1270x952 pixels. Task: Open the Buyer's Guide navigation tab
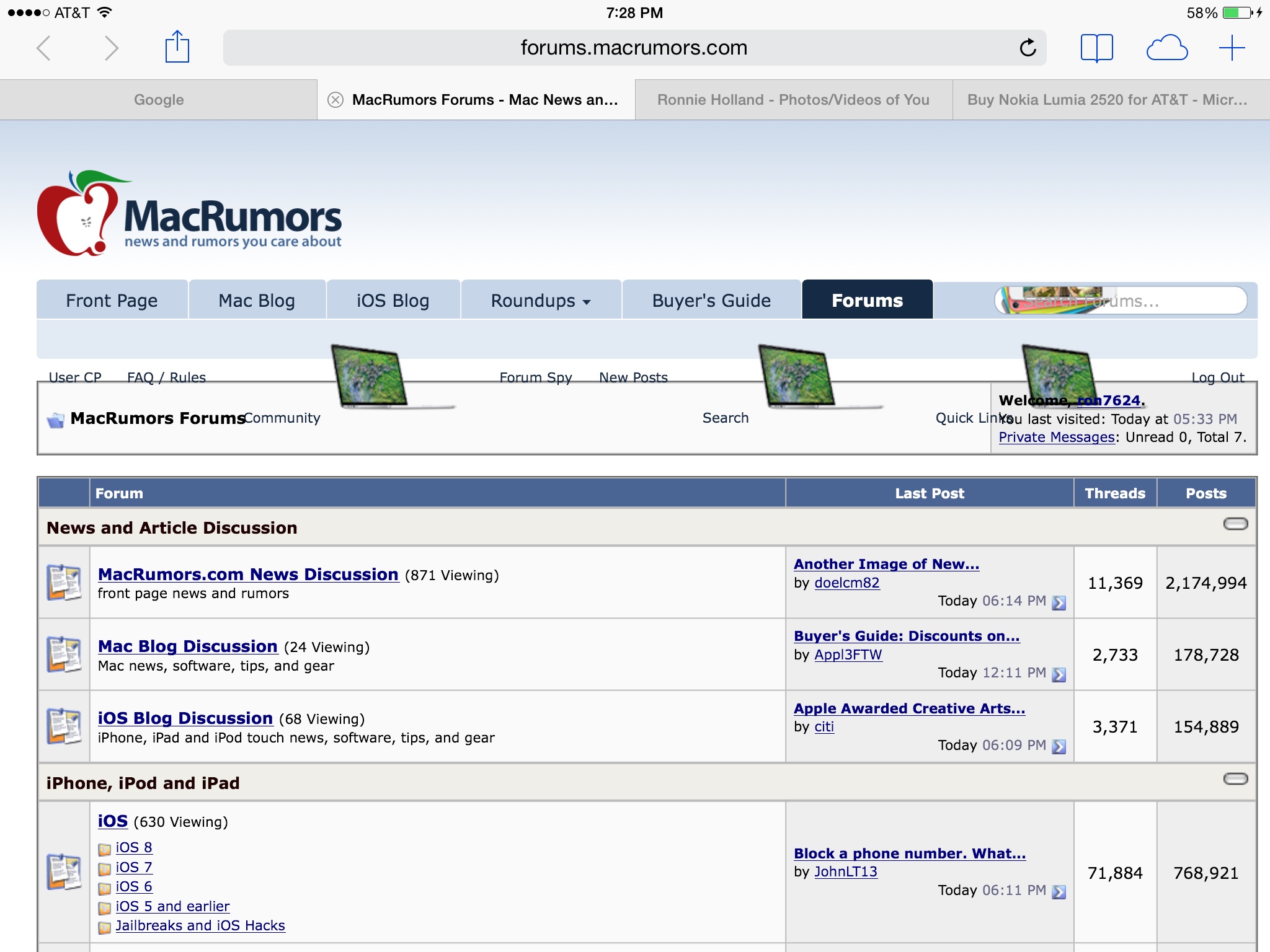[711, 301]
